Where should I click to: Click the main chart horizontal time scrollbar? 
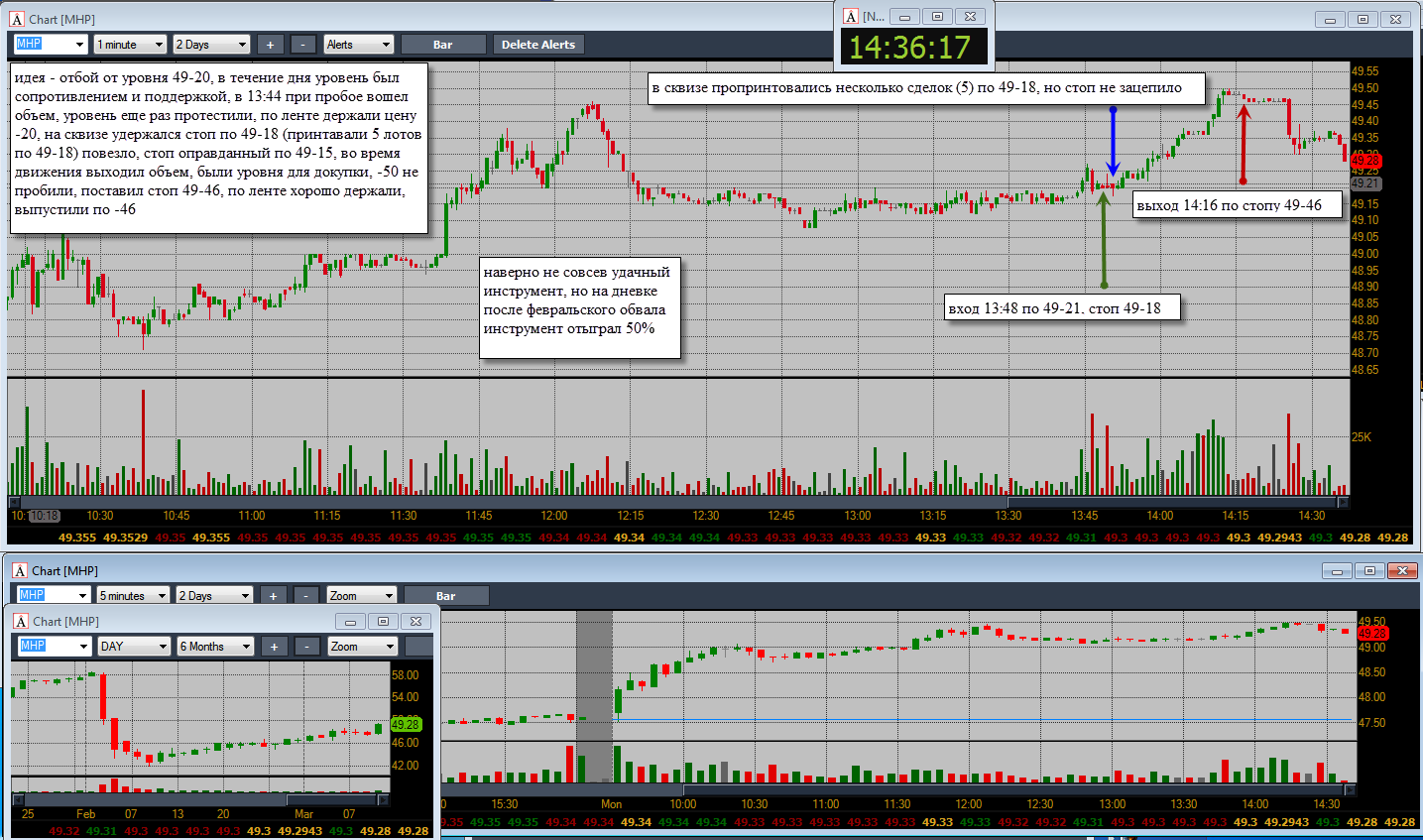679,502
